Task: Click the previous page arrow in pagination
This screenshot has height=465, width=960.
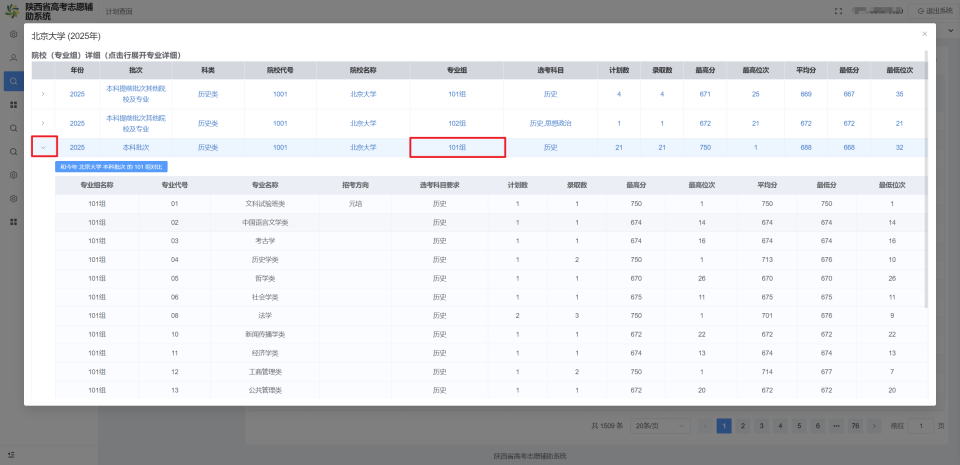Action: (705, 426)
